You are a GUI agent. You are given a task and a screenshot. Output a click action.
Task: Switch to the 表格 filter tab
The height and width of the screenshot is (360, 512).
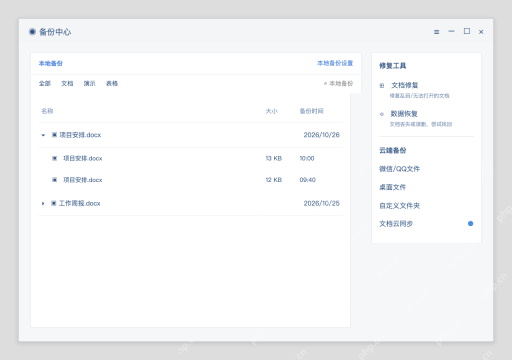pyautogui.click(x=112, y=83)
